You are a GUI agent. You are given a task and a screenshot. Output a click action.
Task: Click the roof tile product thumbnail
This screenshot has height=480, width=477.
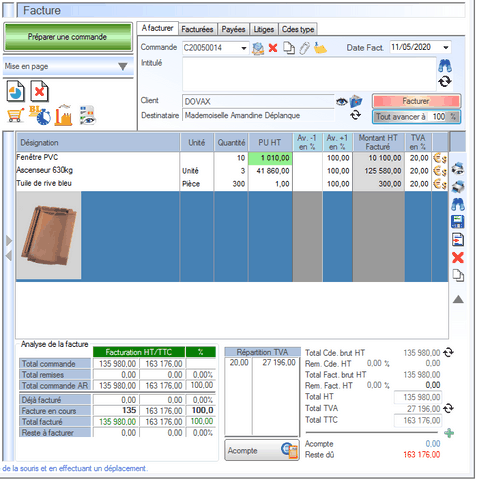pyautogui.click(x=49, y=235)
